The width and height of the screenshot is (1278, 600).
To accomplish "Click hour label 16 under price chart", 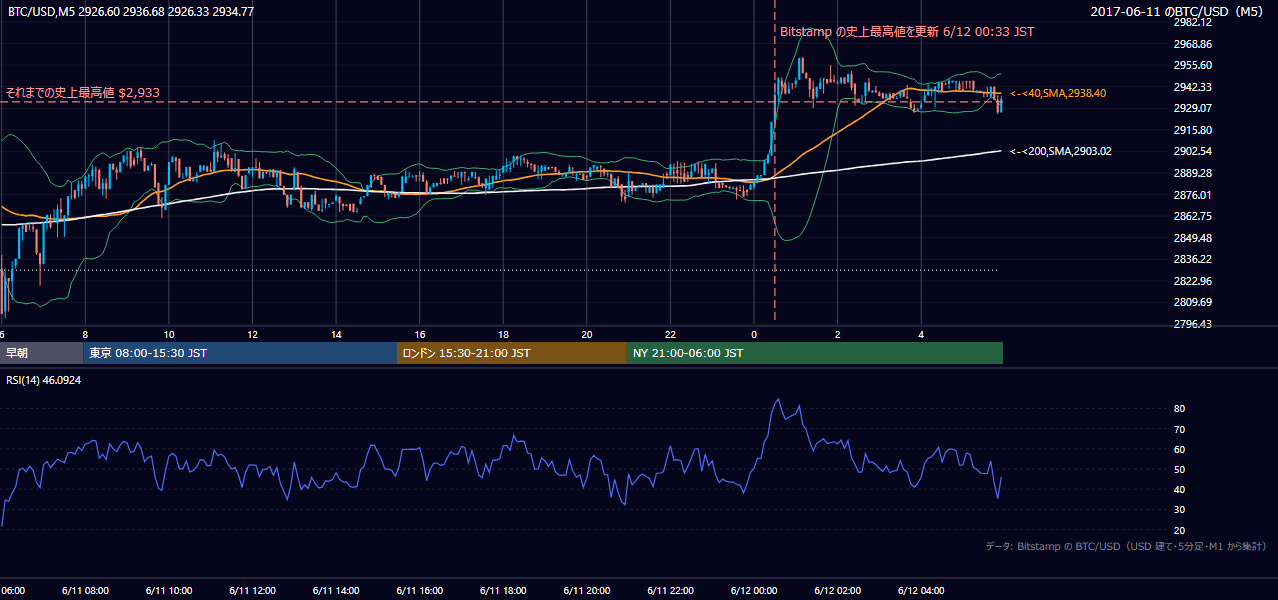I will click(x=420, y=335).
